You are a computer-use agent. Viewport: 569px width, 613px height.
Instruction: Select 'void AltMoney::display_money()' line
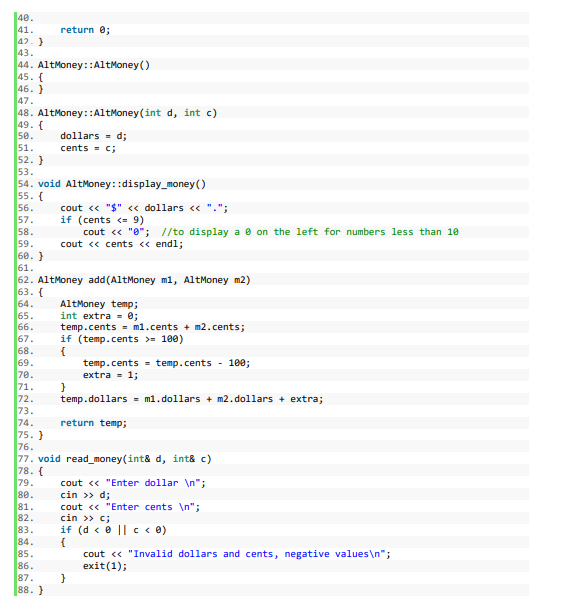pos(122,184)
